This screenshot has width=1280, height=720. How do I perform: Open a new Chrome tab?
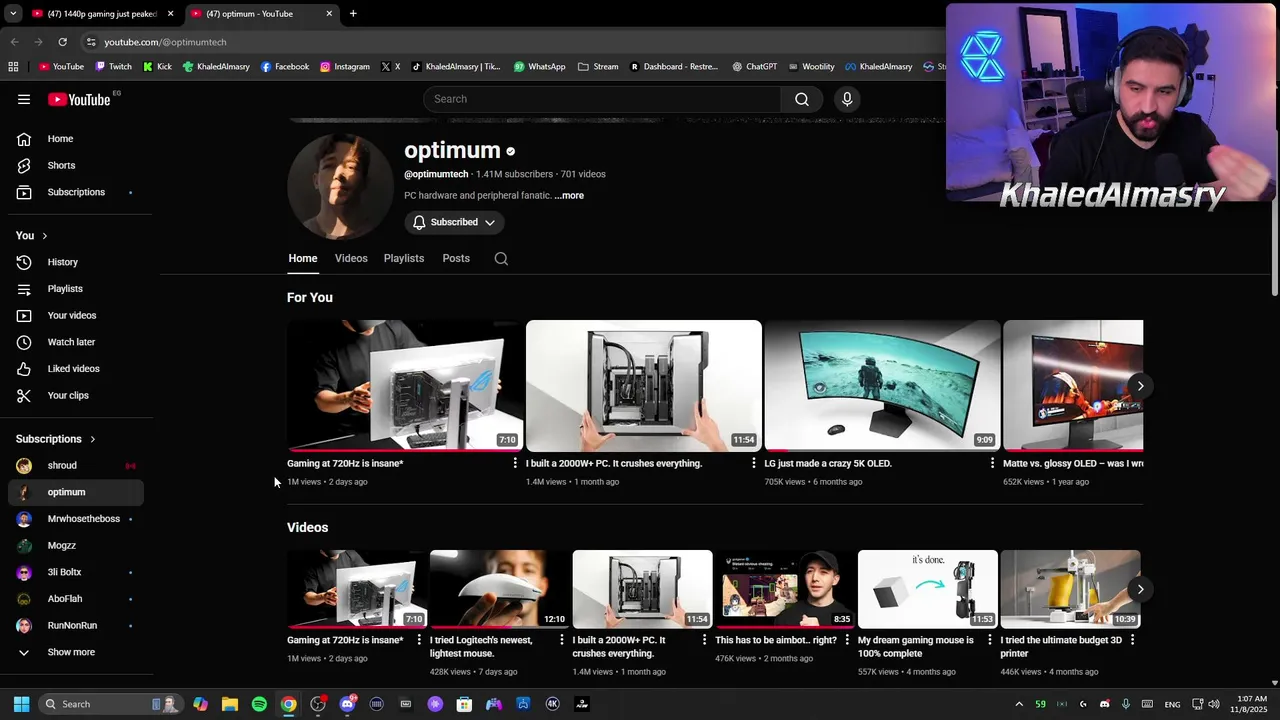click(353, 14)
